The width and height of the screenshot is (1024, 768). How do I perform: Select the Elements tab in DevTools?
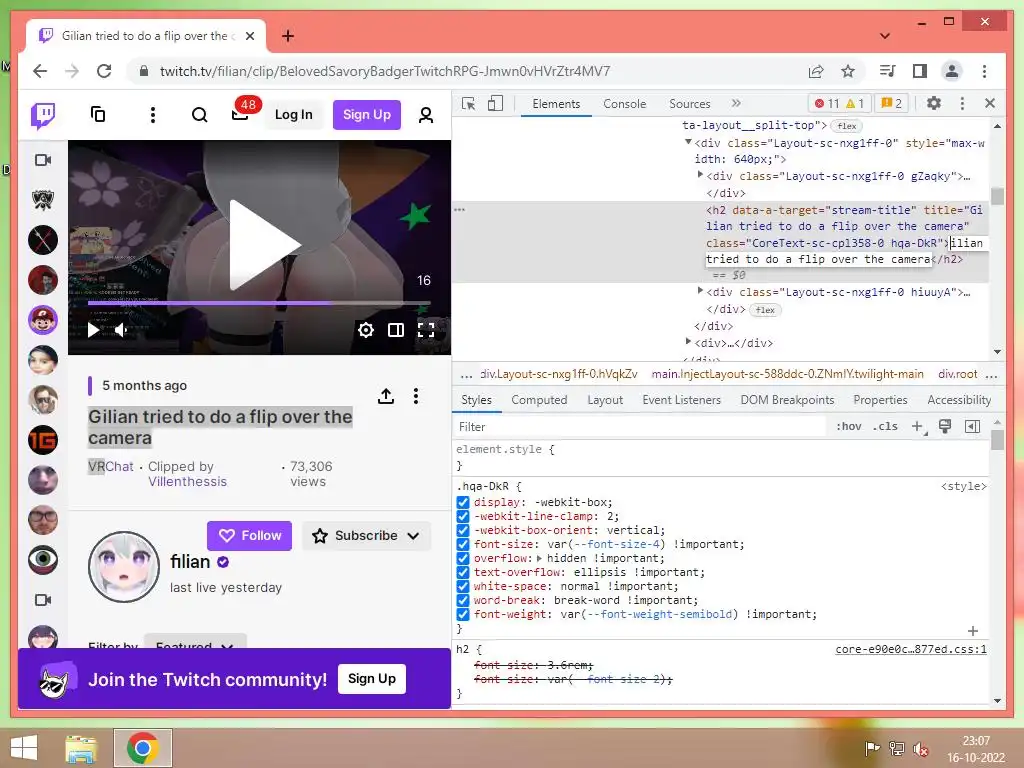click(x=556, y=104)
